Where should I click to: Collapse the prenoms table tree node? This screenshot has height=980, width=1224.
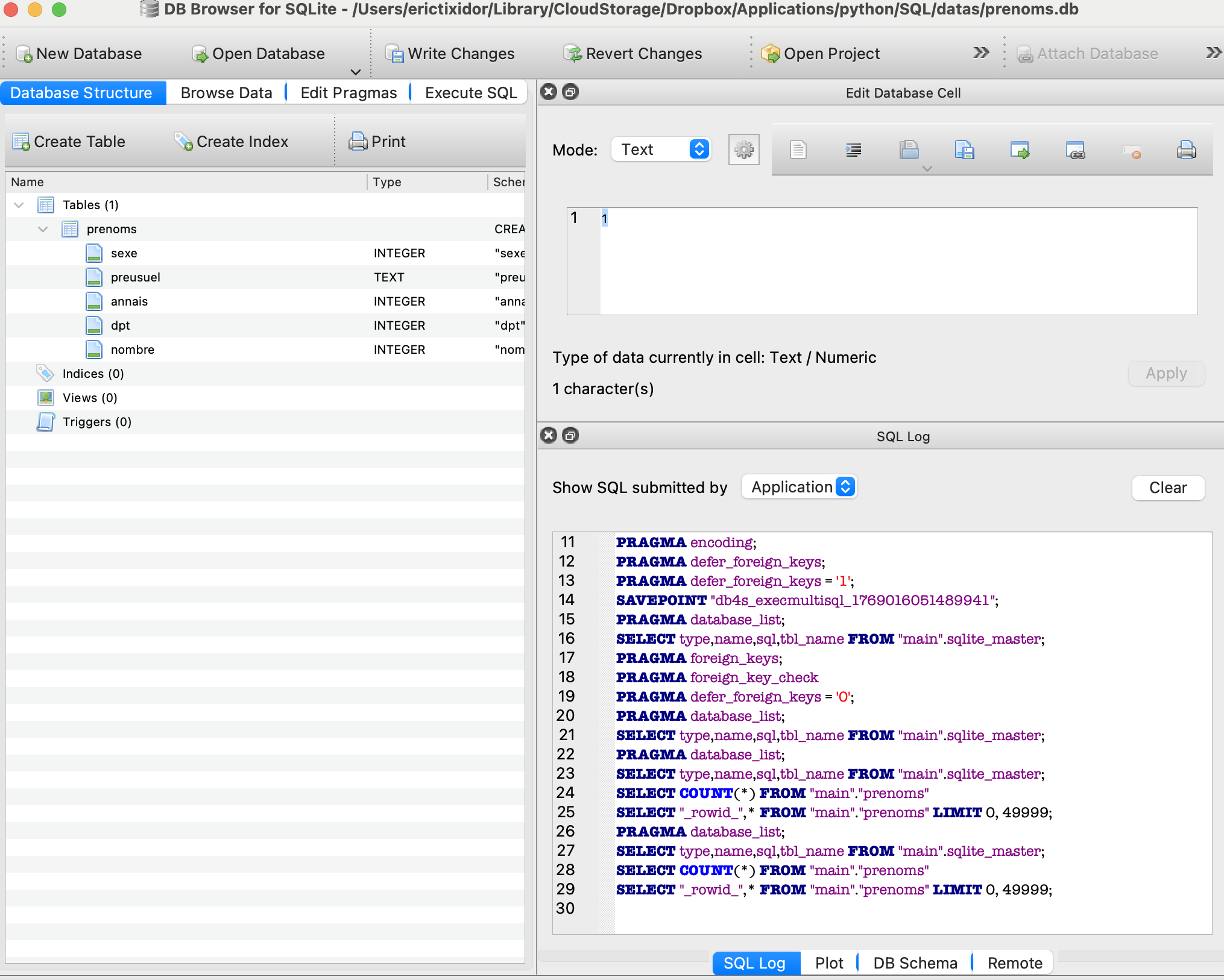click(x=43, y=229)
